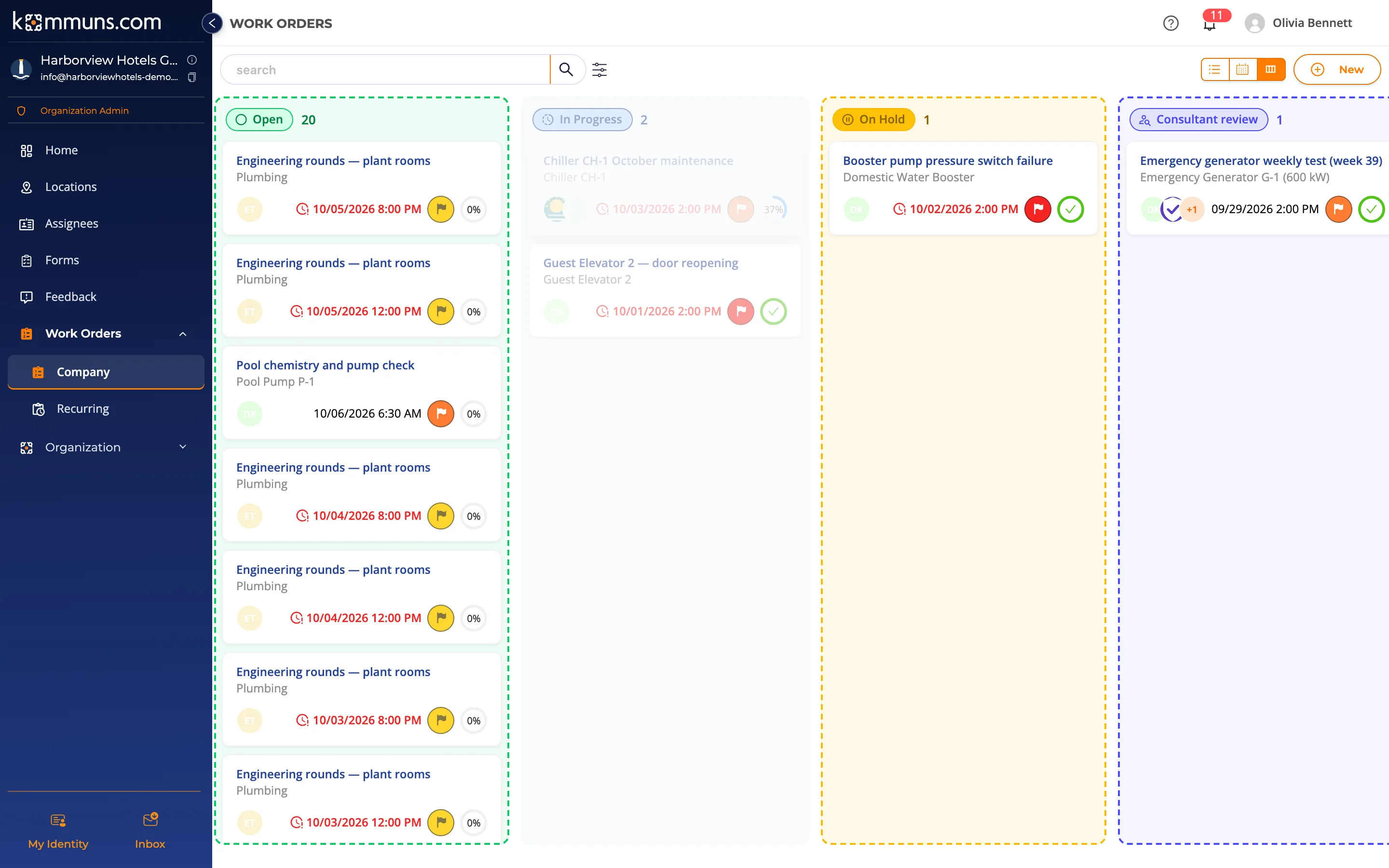Open the help question mark icon
This screenshot has width=1389, height=868.
[1171, 24]
